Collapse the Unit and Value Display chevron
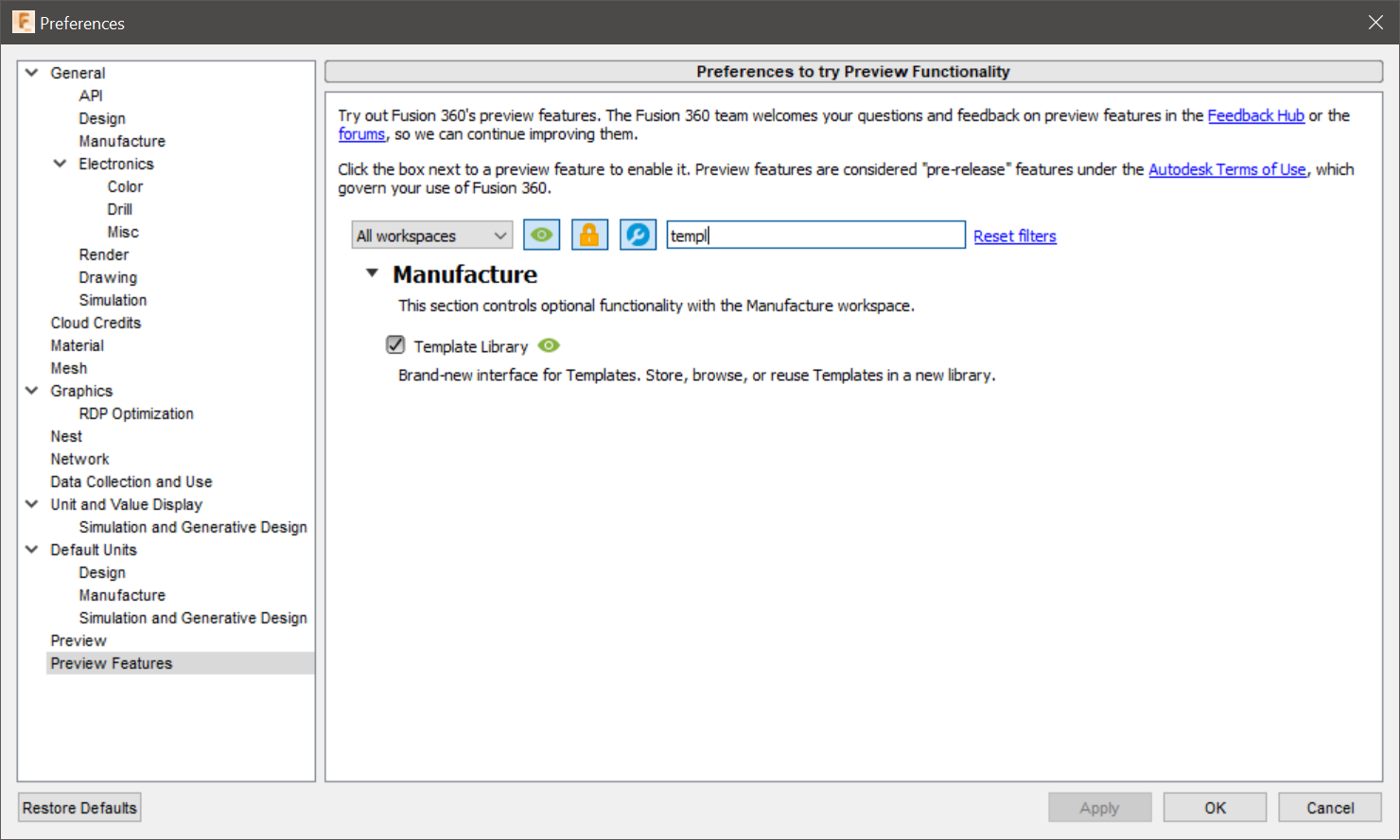 [32, 504]
